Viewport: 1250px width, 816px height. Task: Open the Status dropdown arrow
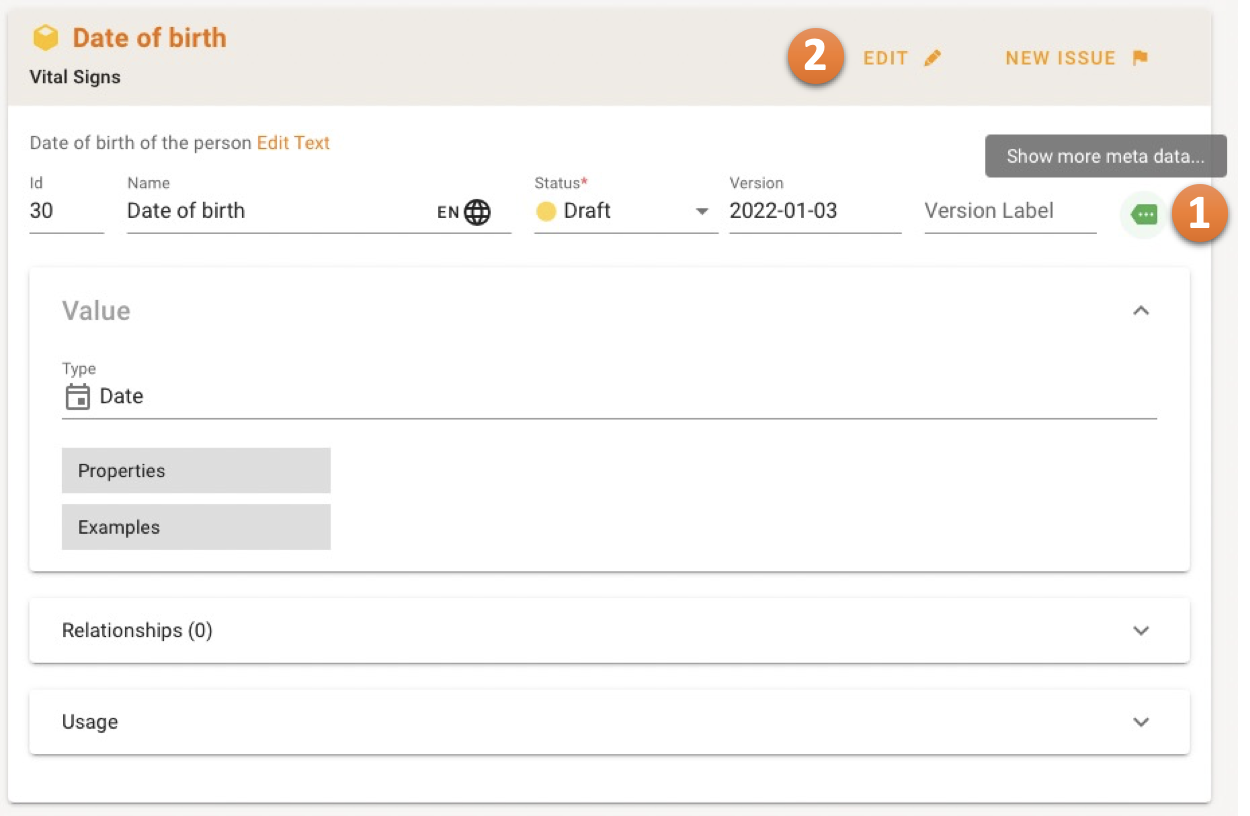(702, 212)
